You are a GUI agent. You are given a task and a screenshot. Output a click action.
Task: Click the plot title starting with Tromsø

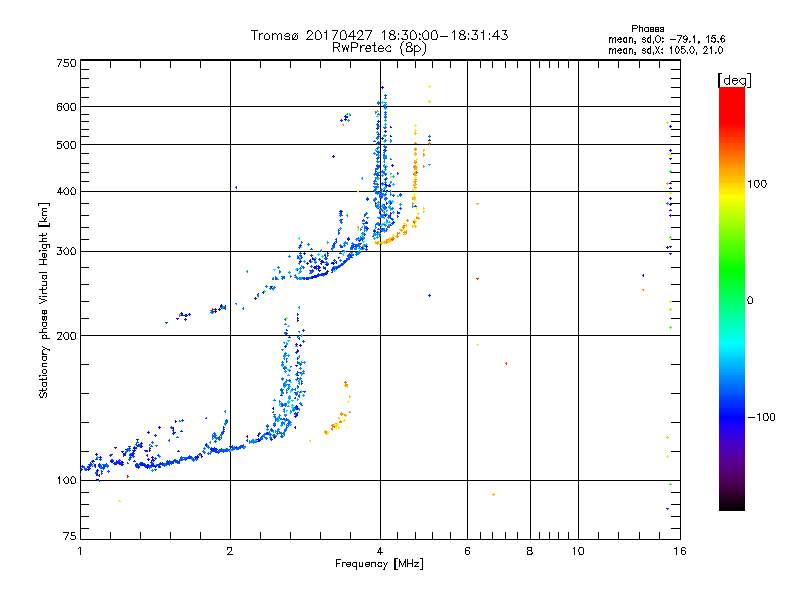coord(379,35)
